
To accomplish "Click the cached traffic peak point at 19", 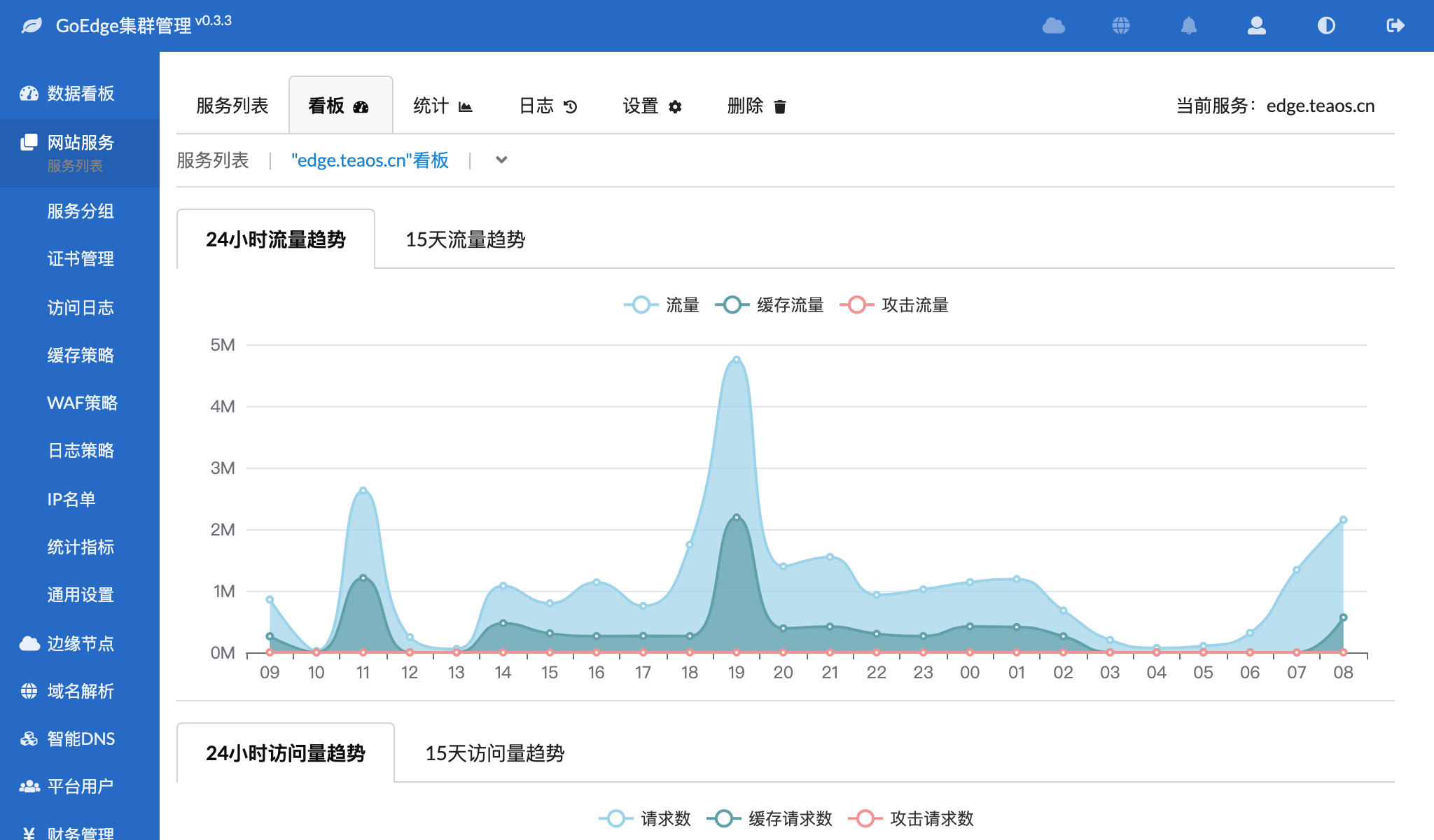I will point(737,517).
